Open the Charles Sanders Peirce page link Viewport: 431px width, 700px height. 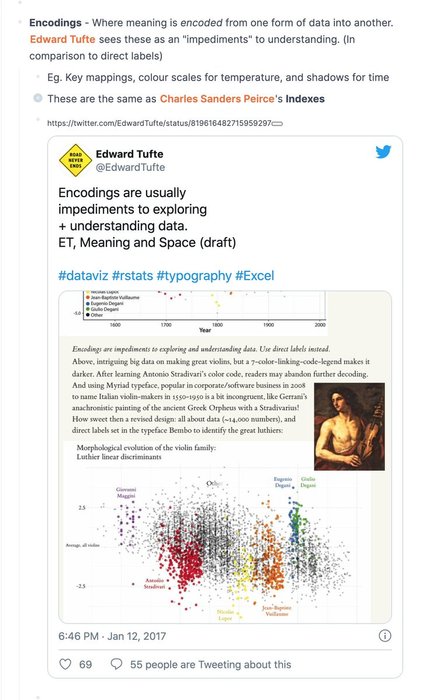tap(217, 99)
